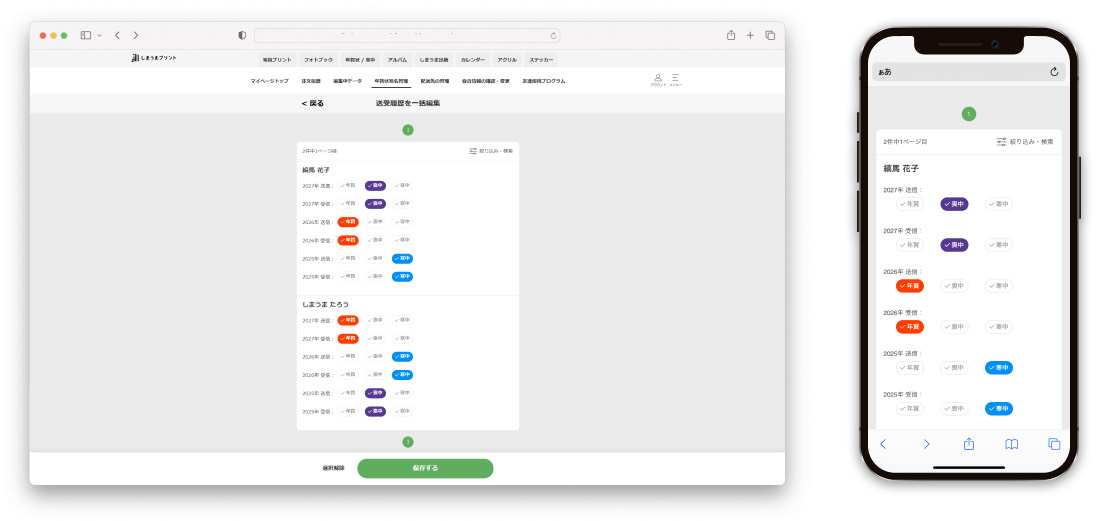The width and height of the screenshot is (1114, 521).
Task: Open 年賀状 / 喪中 category tab
Action: click(x=360, y=60)
